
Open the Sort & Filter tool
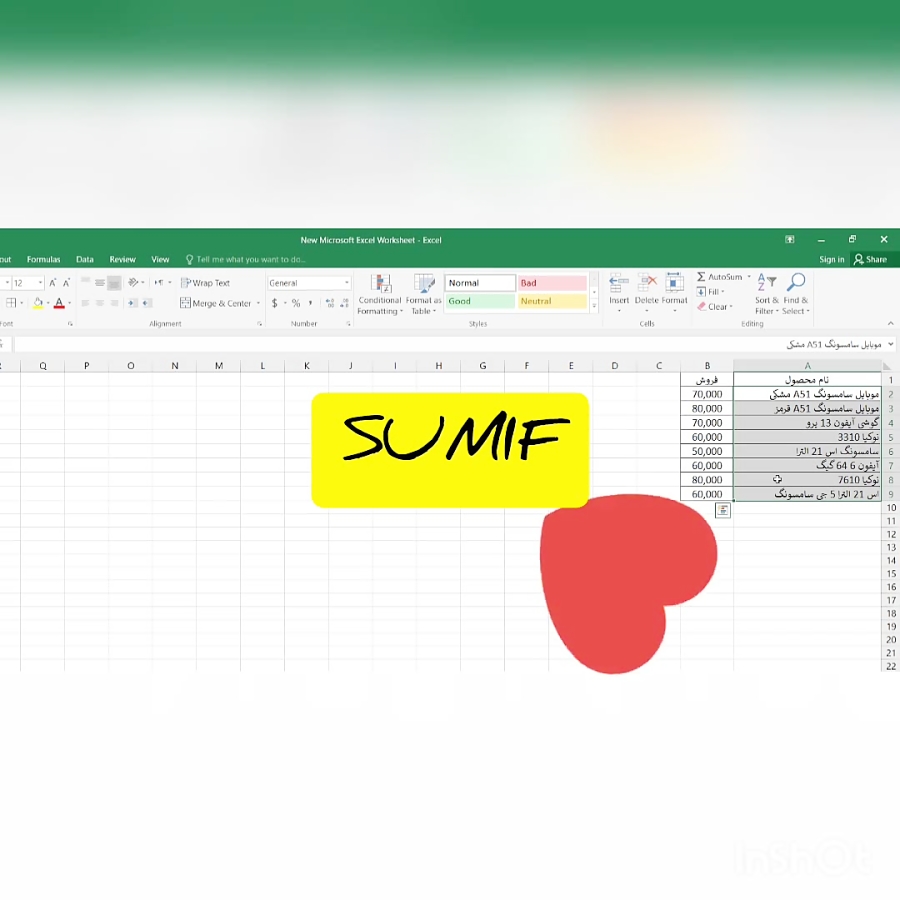pyautogui.click(x=767, y=284)
